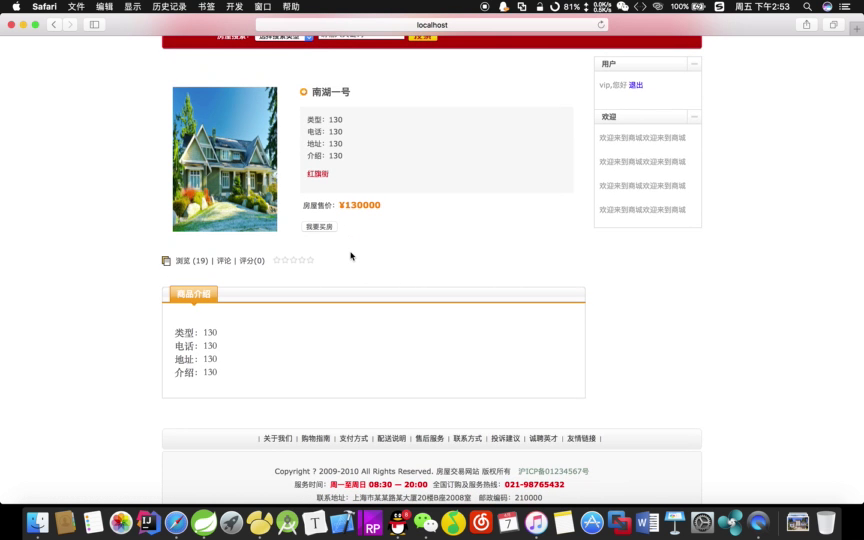Open the yellow Notes app in dock
The width and height of the screenshot is (864, 540).
point(564,522)
